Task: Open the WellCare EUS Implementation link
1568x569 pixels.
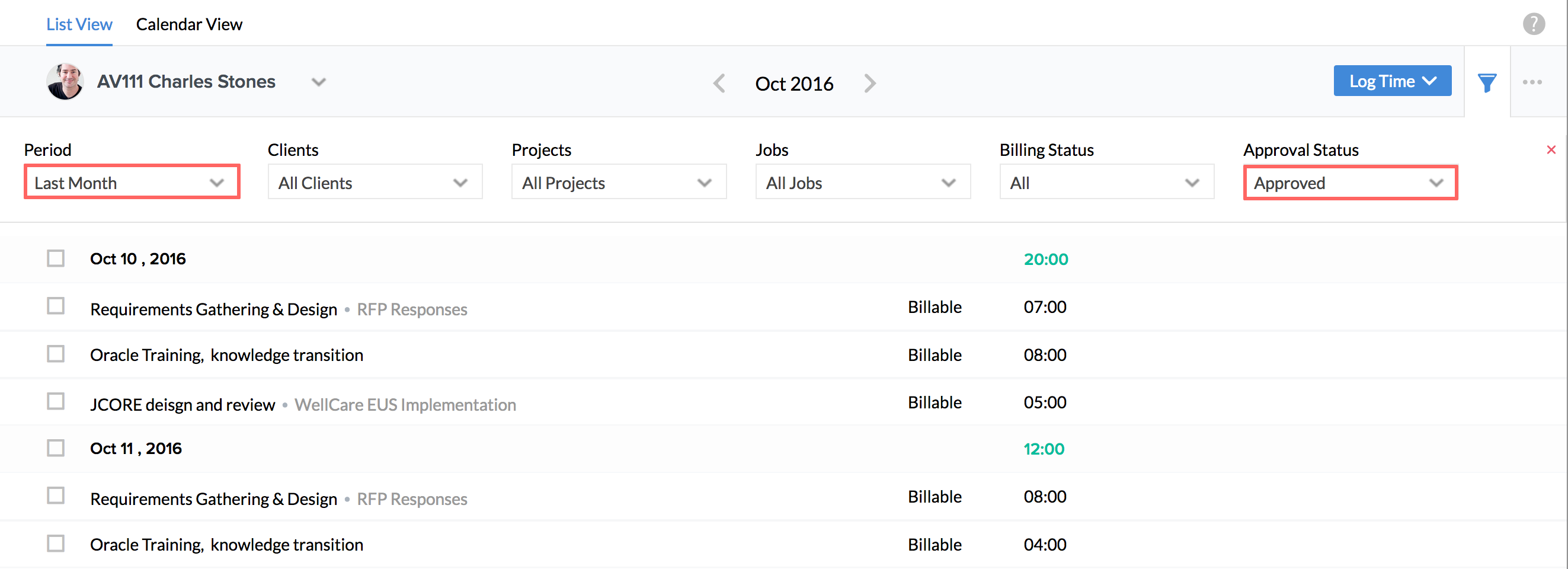Action: 405,405
